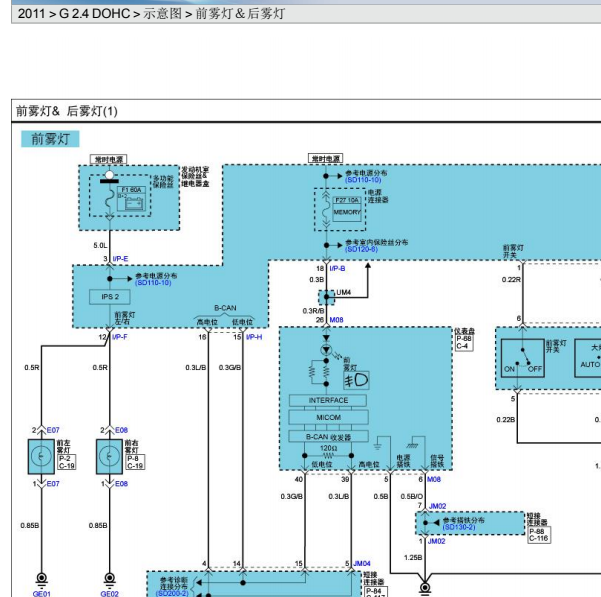This screenshot has width=601, height=597.
Task: Click the 120Ω resistor symbol
Action: pyautogui.click(x=328, y=456)
